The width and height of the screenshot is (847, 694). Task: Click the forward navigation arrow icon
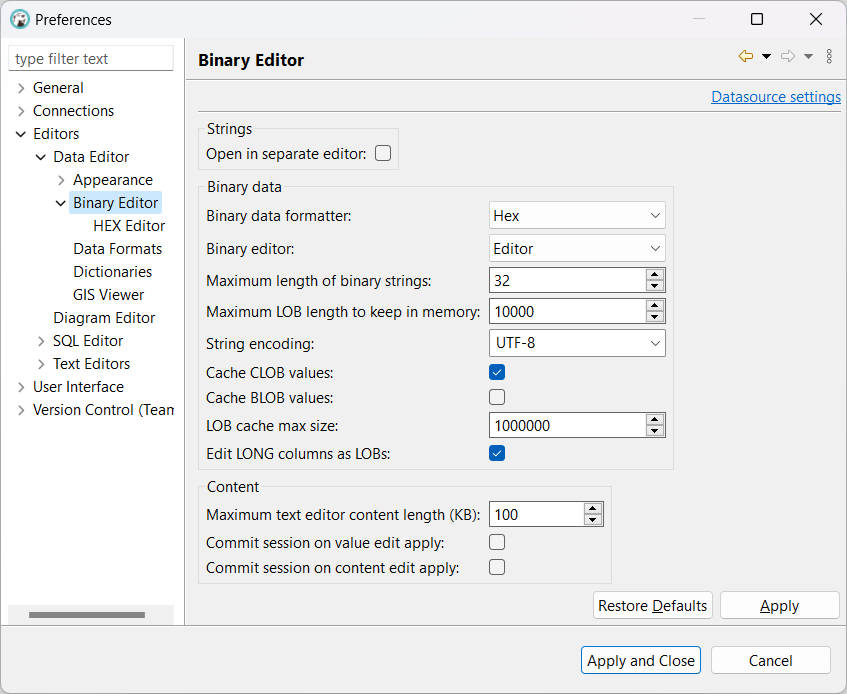[788, 57]
